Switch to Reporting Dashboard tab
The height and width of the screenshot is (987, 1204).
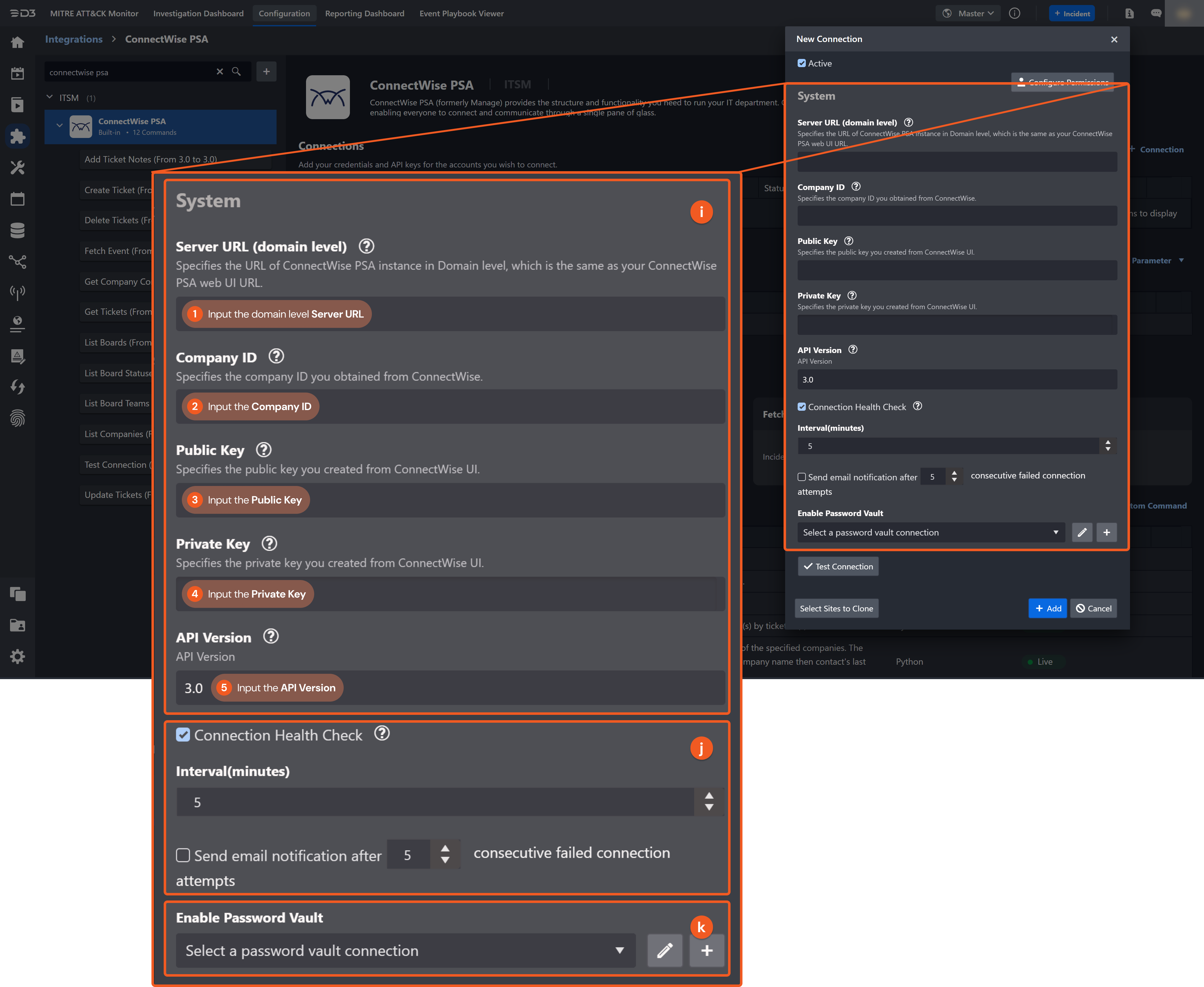tap(364, 13)
